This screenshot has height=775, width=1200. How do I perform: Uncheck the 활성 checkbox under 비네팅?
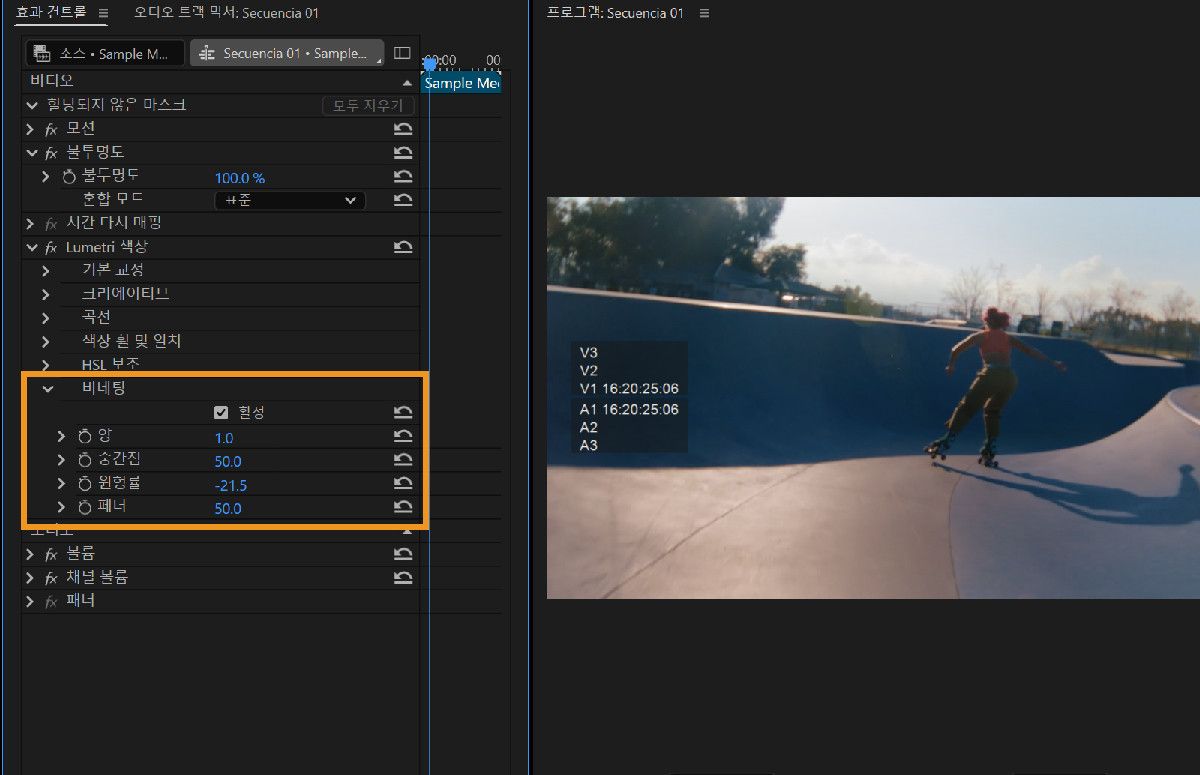point(222,412)
